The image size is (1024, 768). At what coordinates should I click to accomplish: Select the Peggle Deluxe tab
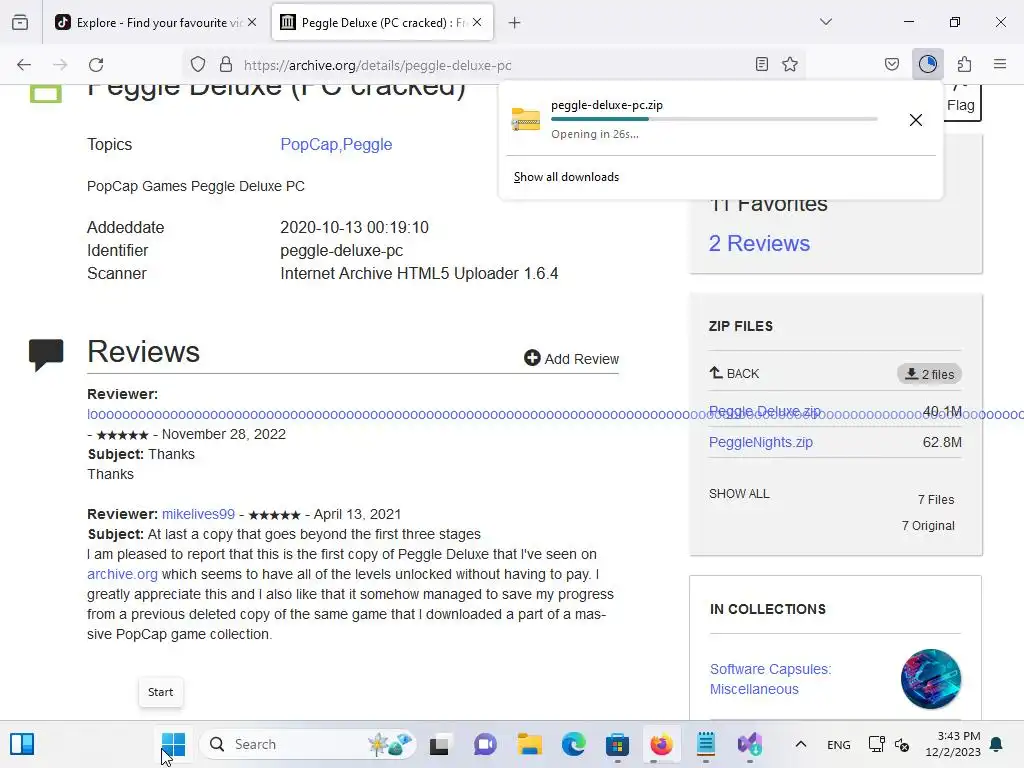tap(382, 22)
